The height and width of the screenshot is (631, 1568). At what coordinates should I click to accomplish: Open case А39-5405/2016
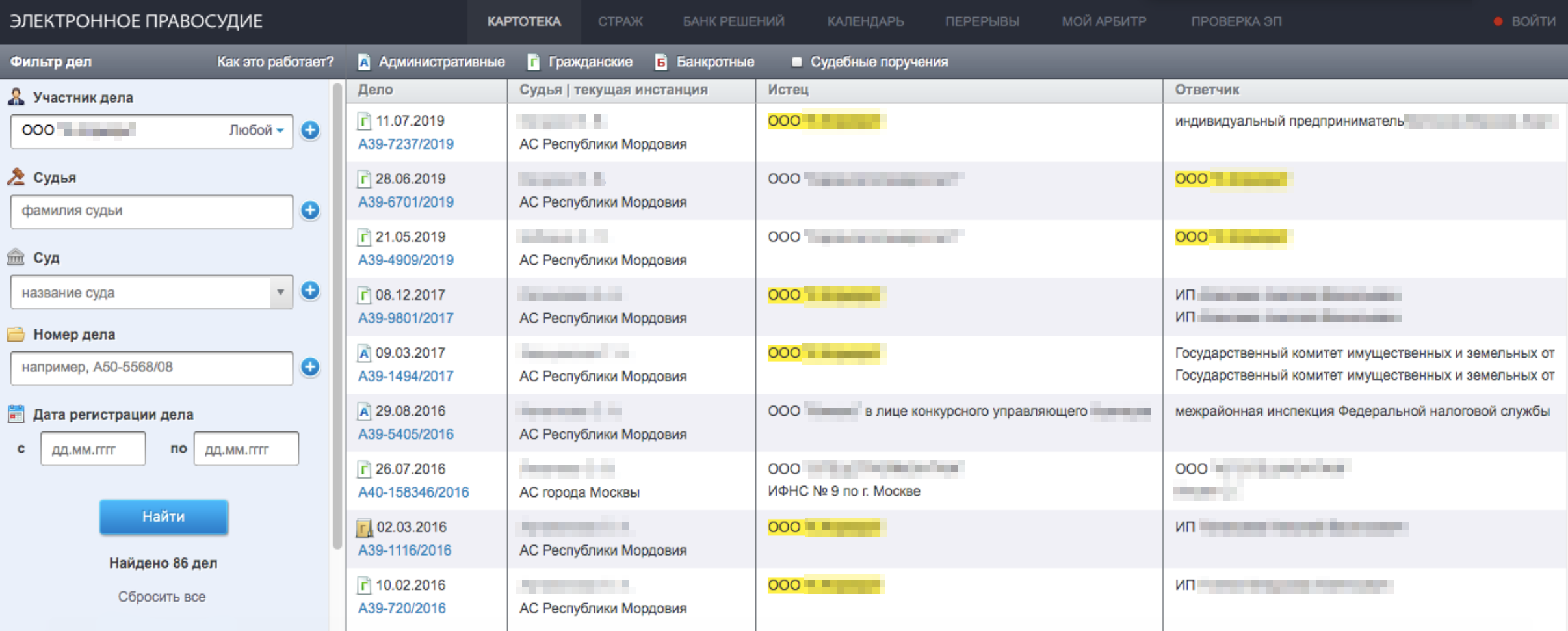coord(406,433)
